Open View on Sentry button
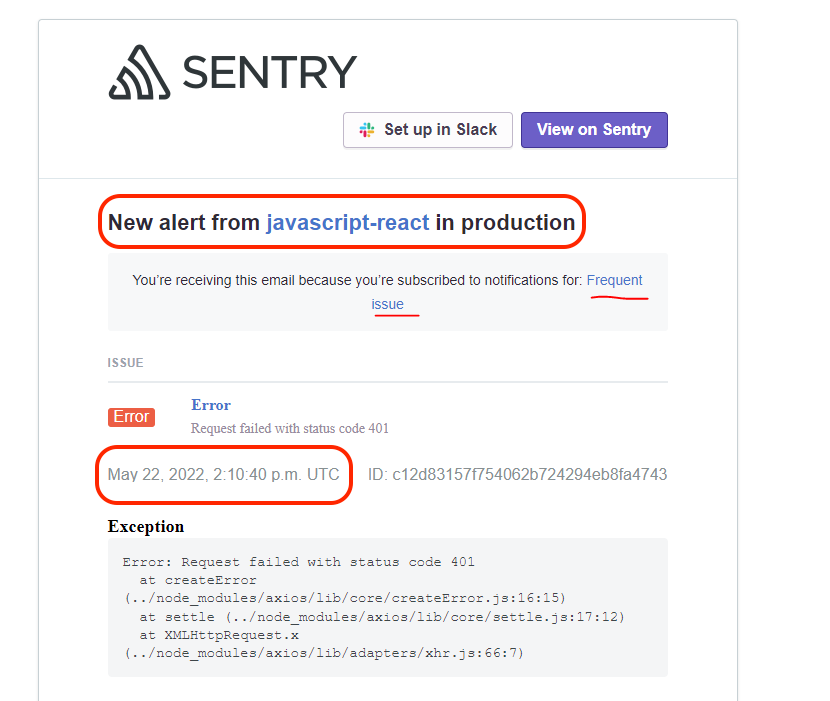Image resolution: width=830 pixels, height=701 pixels. 594,130
